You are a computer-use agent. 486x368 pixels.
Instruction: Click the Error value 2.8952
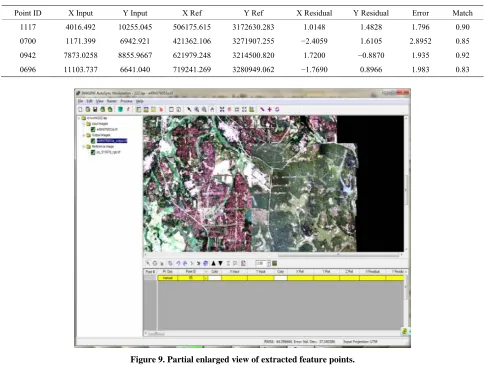click(x=420, y=41)
